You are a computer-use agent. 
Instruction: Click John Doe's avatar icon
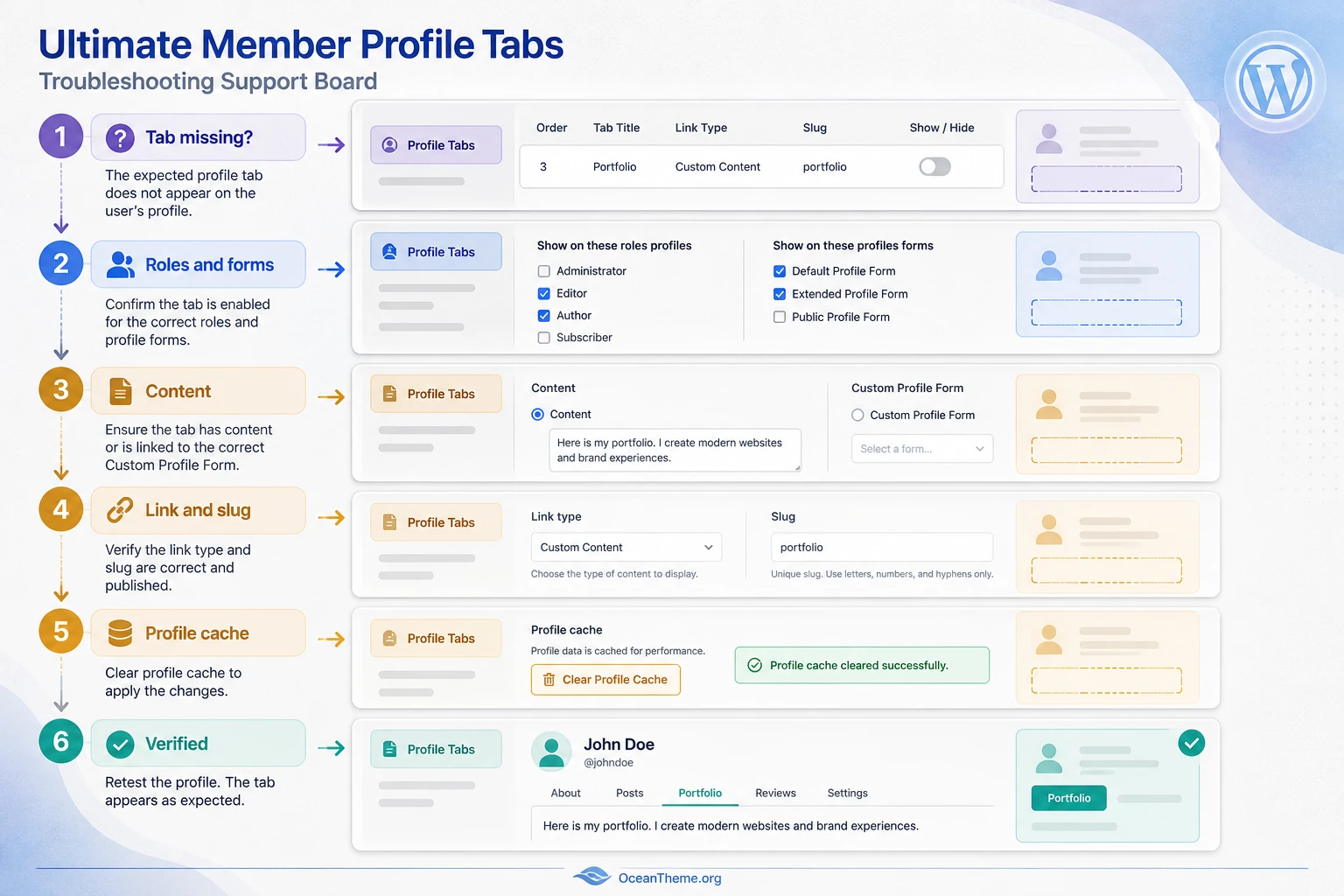click(x=551, y=752)
